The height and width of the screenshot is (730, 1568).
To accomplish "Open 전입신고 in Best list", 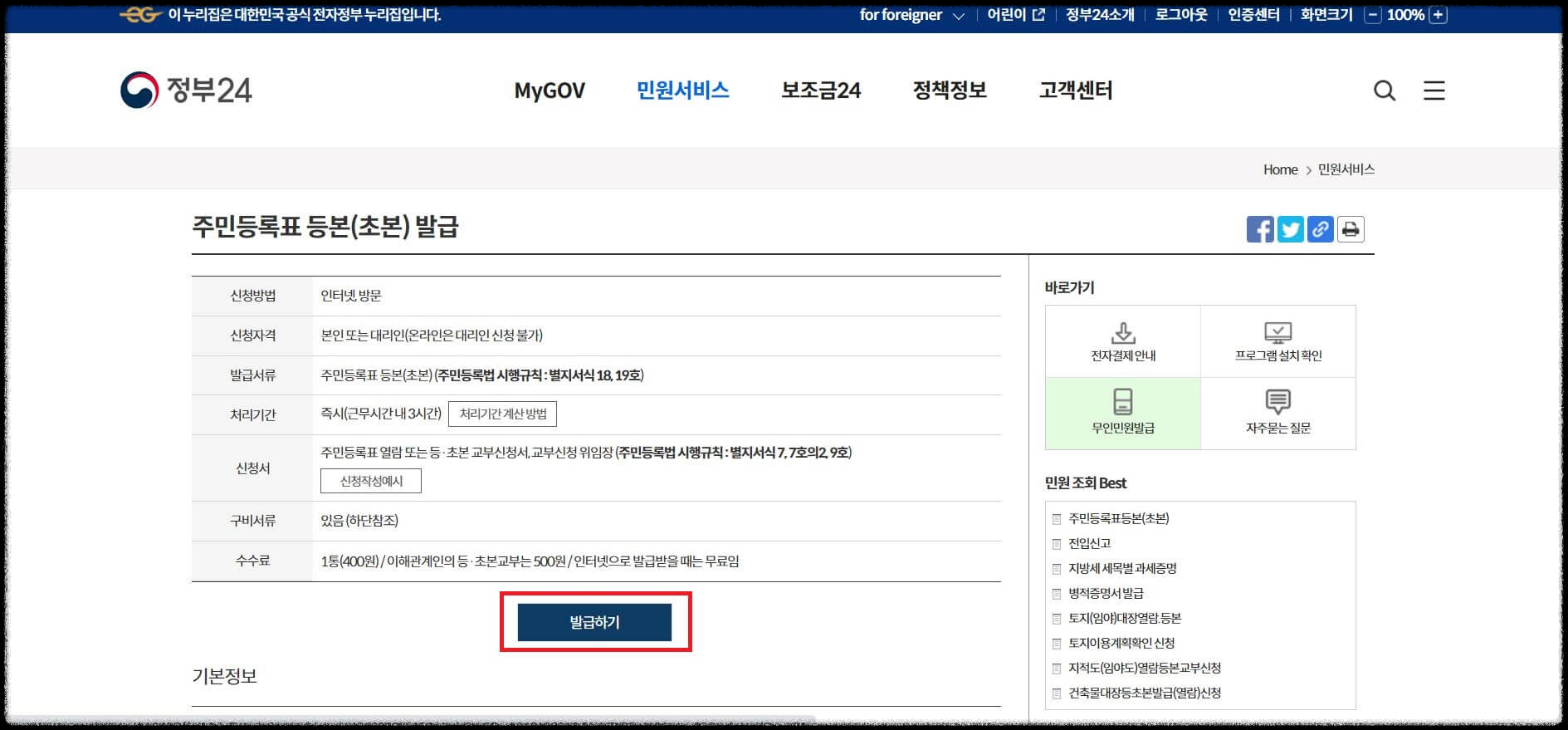I will [1089, 543].
